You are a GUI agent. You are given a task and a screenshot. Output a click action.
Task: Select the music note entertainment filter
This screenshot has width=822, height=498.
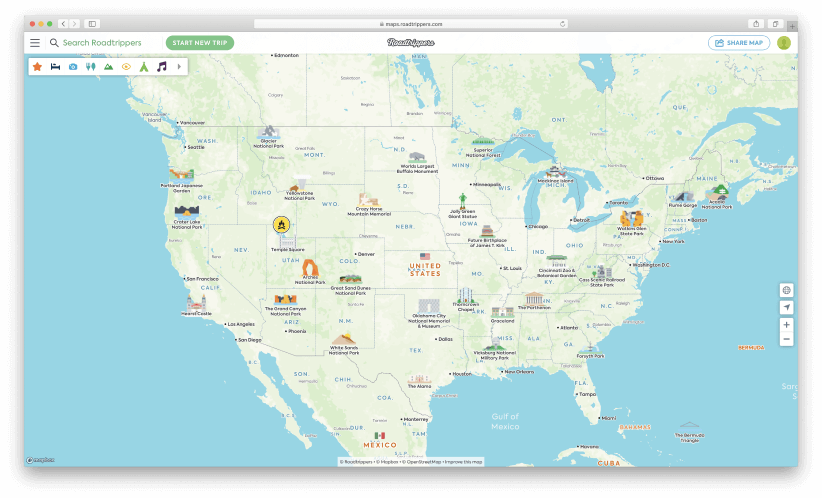[161, 67]
